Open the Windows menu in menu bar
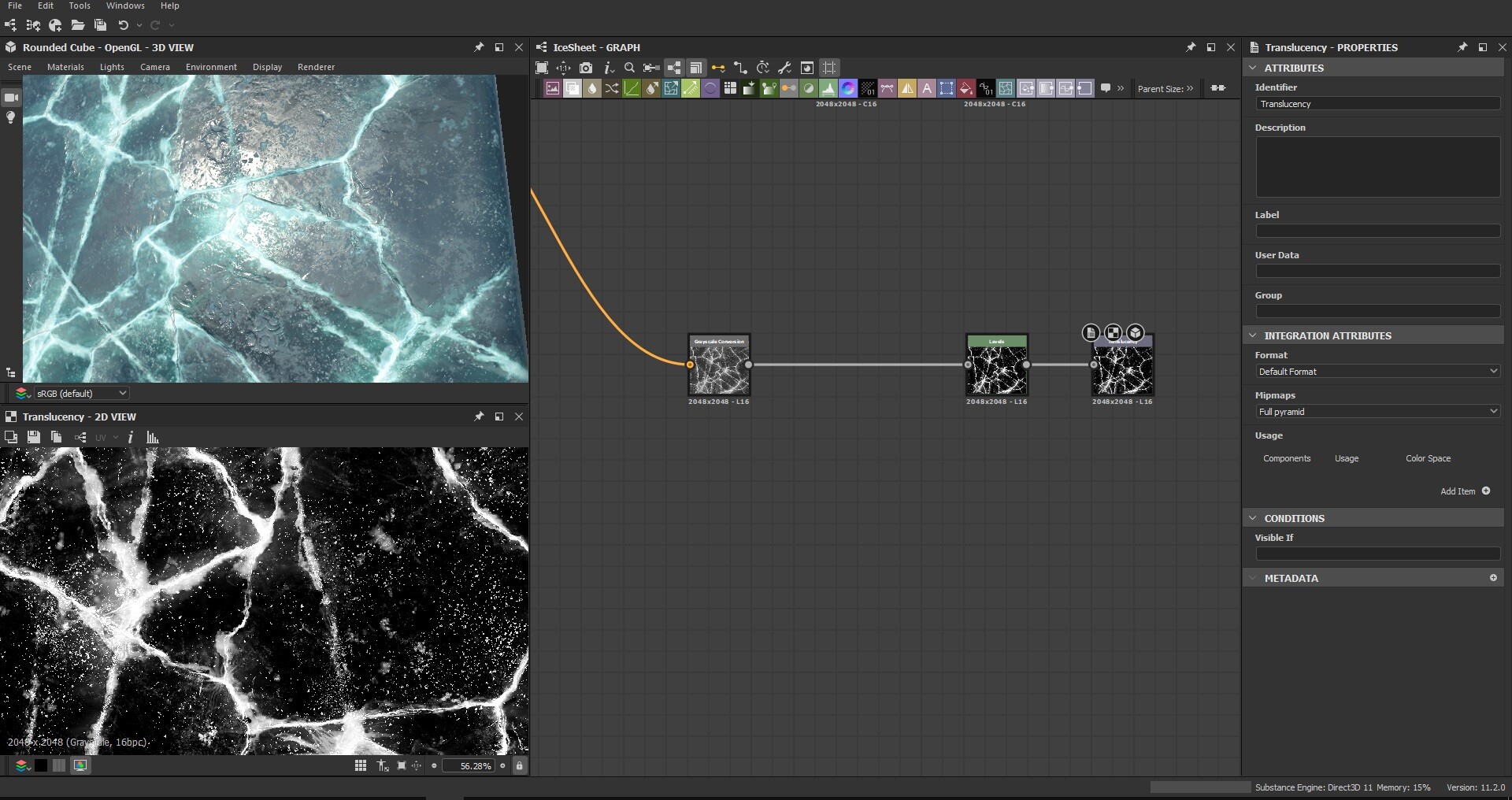The width and height of the screenshot is (1512, 800). point(125,6)
